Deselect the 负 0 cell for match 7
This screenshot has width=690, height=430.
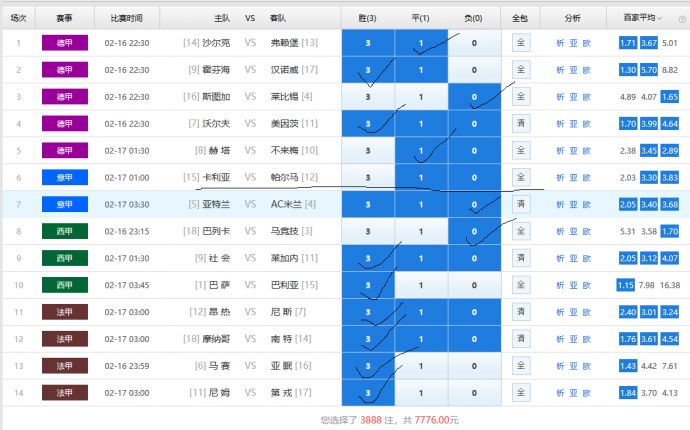pos(474,204)
